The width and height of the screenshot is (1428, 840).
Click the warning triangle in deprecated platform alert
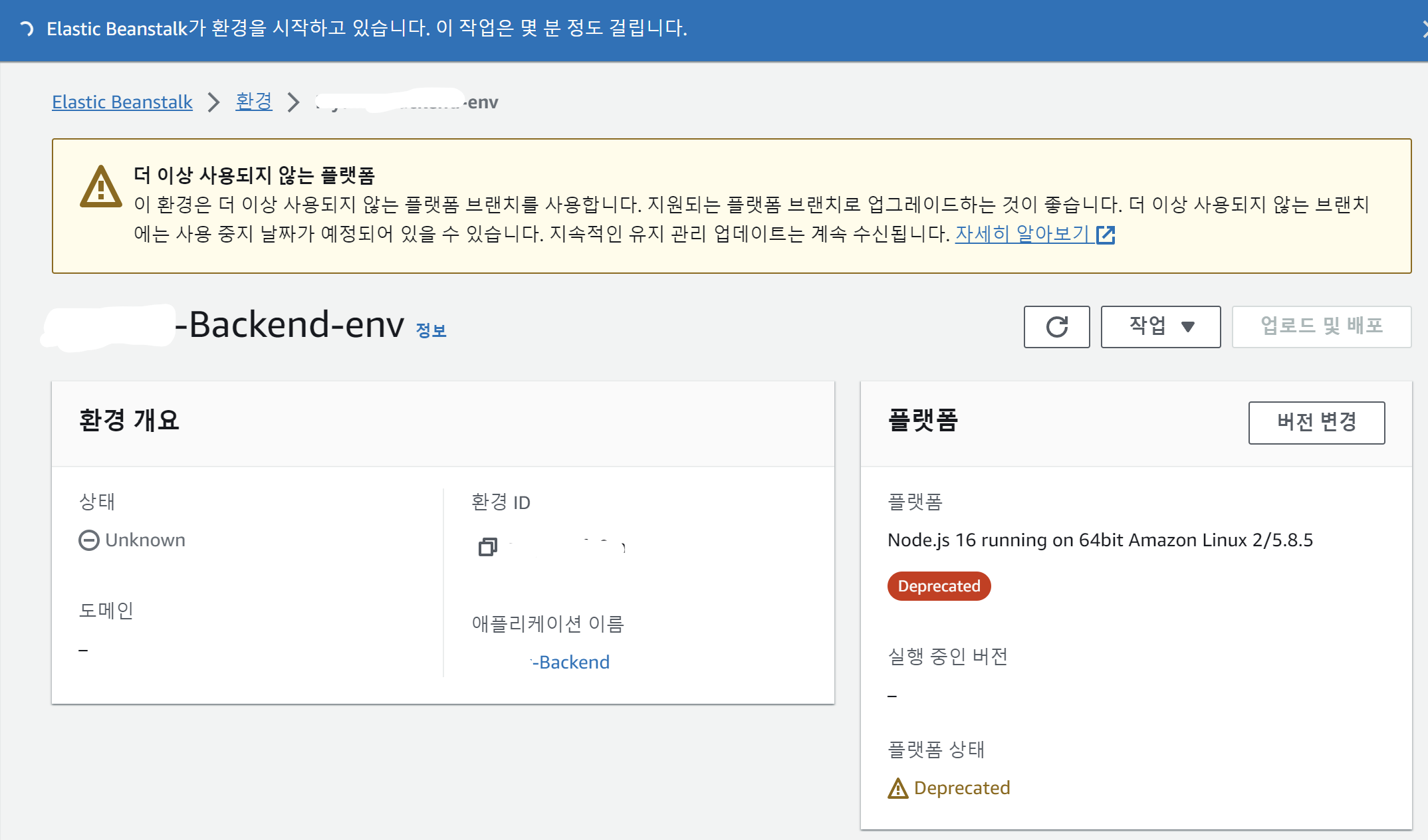click(101, 187)
